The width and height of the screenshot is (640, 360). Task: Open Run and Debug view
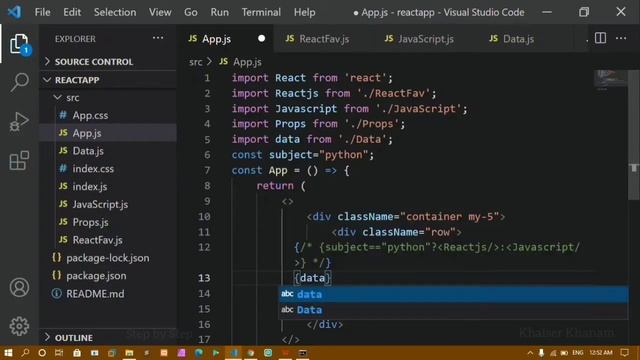click(19, 121)
